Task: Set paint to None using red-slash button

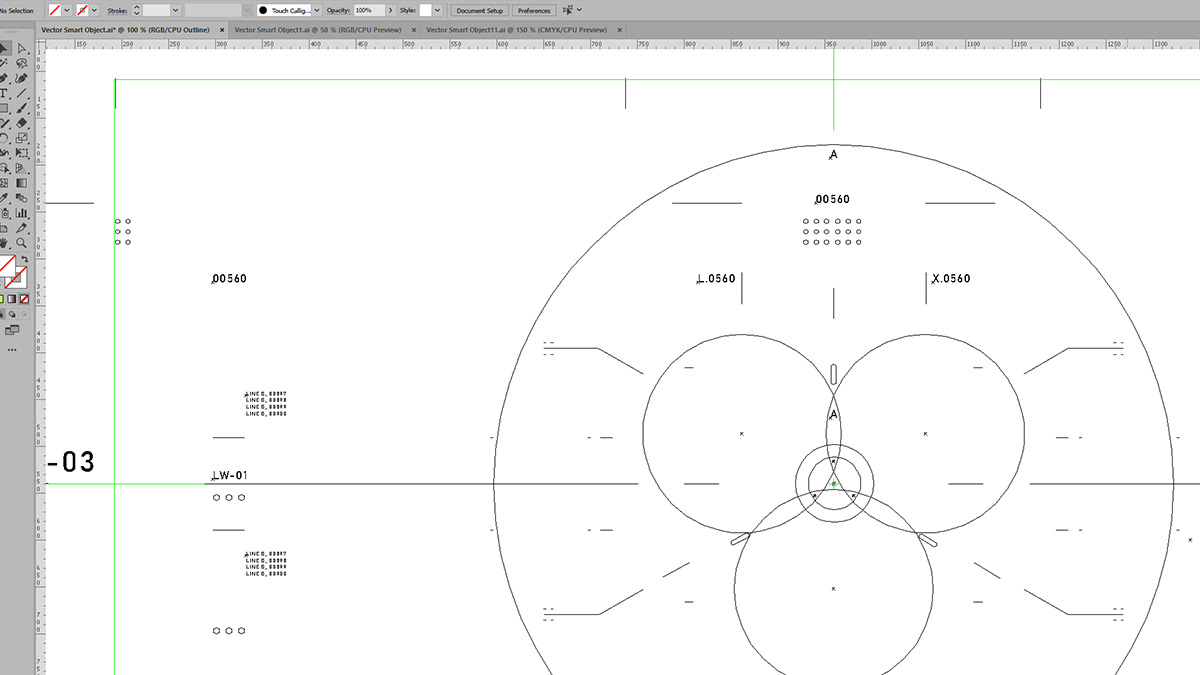Action: point(24,300)
